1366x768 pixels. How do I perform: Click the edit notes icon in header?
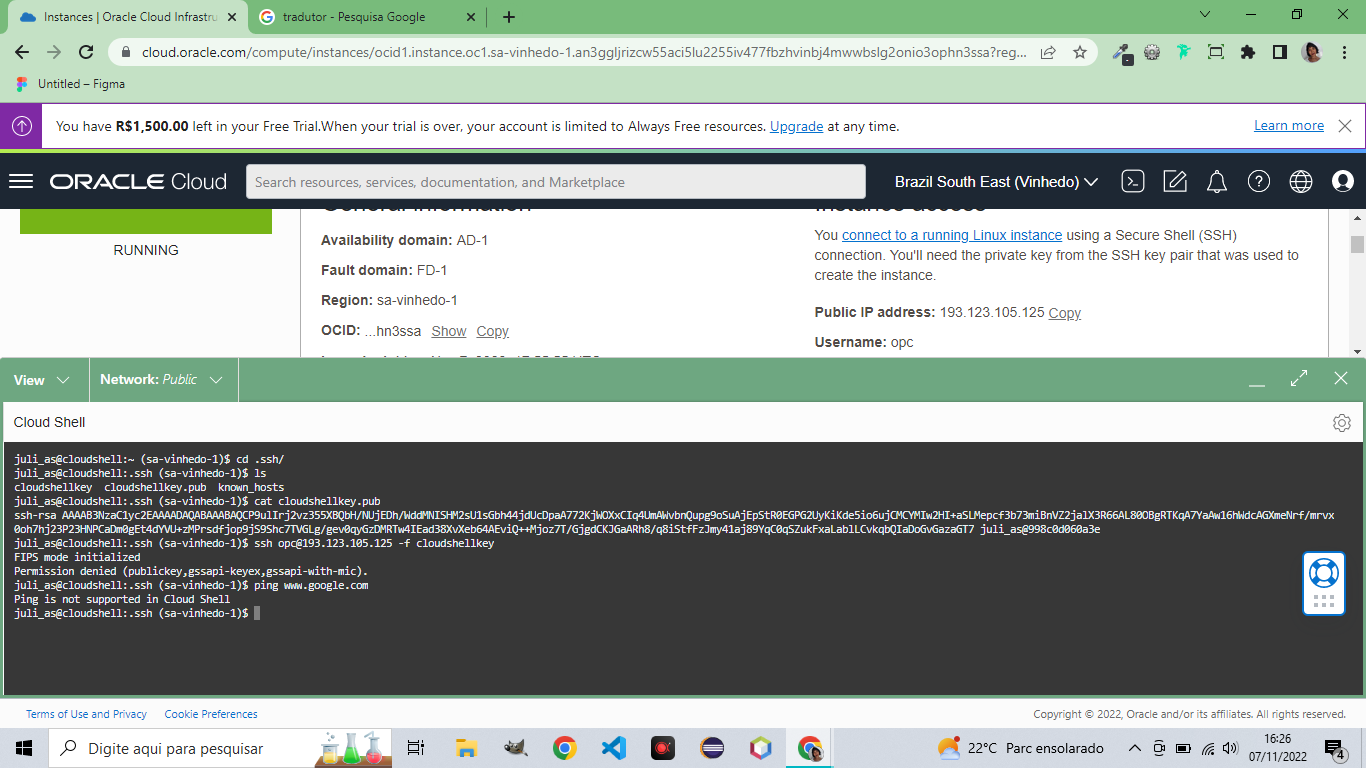(x=1175, y=181)
